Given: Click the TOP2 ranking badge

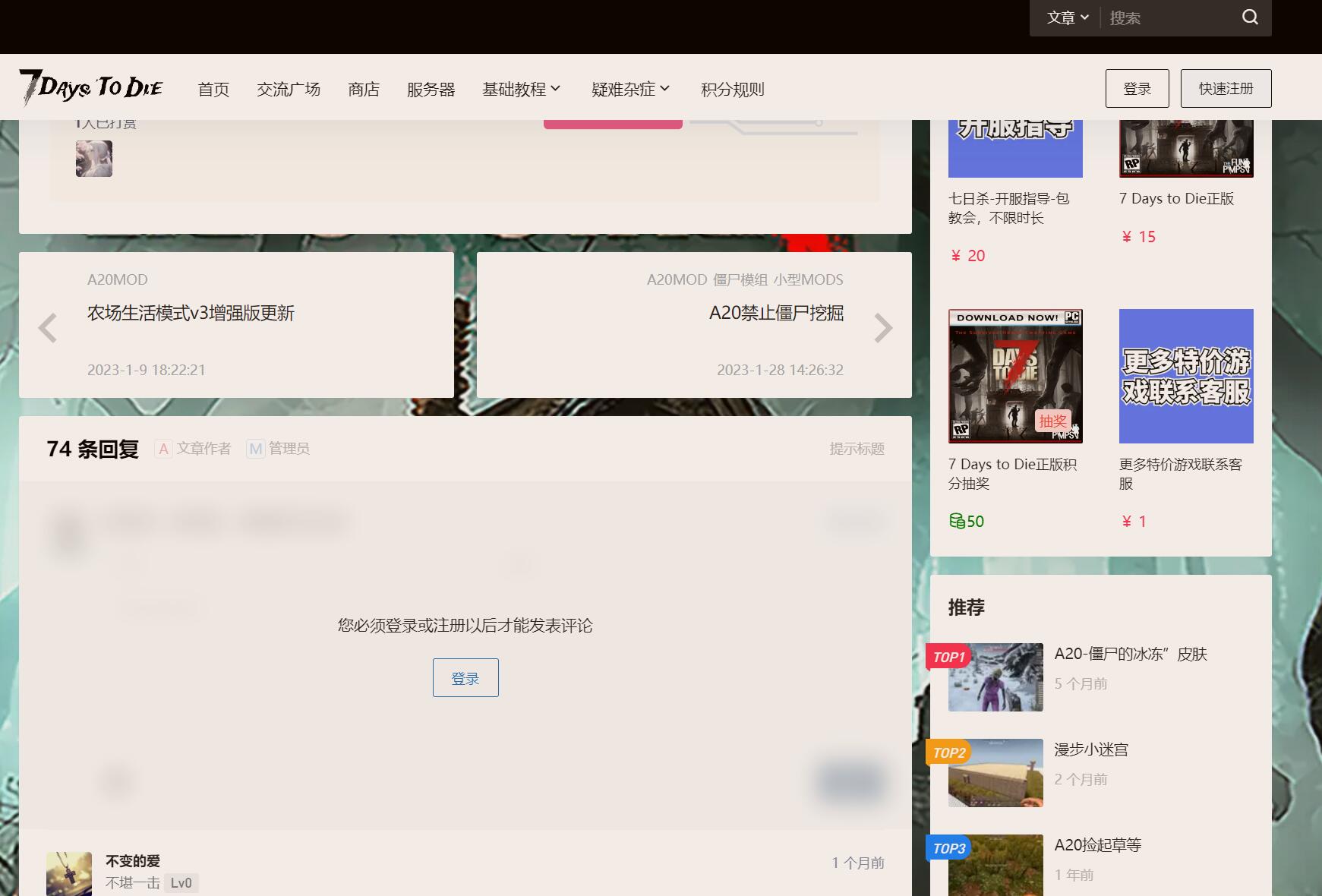Looking at the screenshot, I should click(x=948, y=752).
